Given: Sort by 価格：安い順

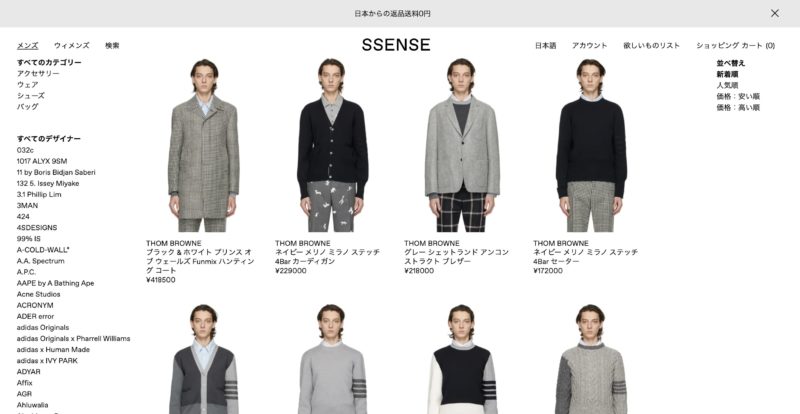Looking at the screenshot, I should point(738,96).
